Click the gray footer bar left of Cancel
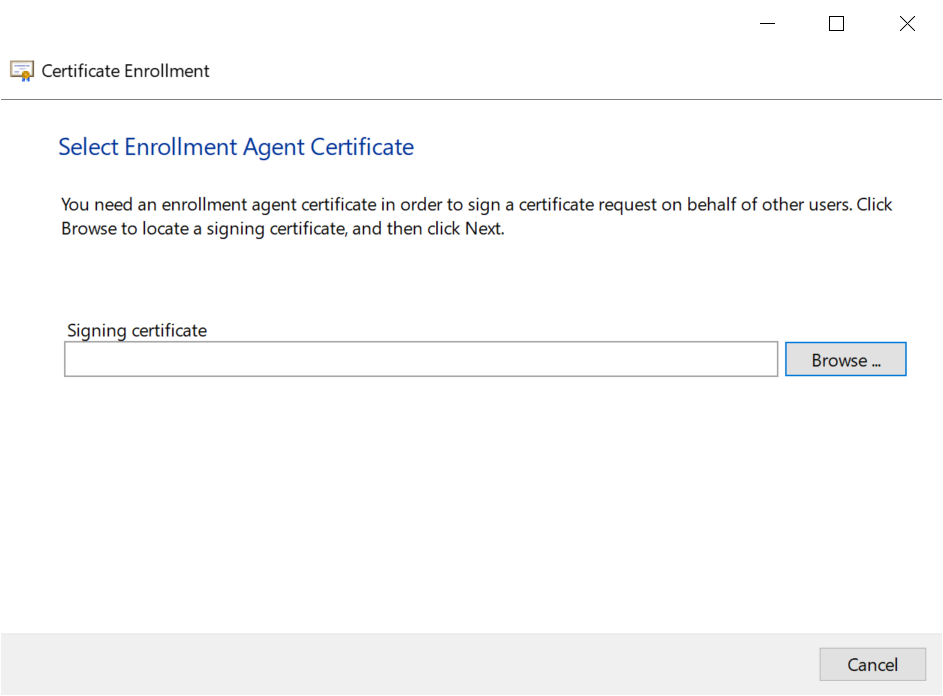 400,664
